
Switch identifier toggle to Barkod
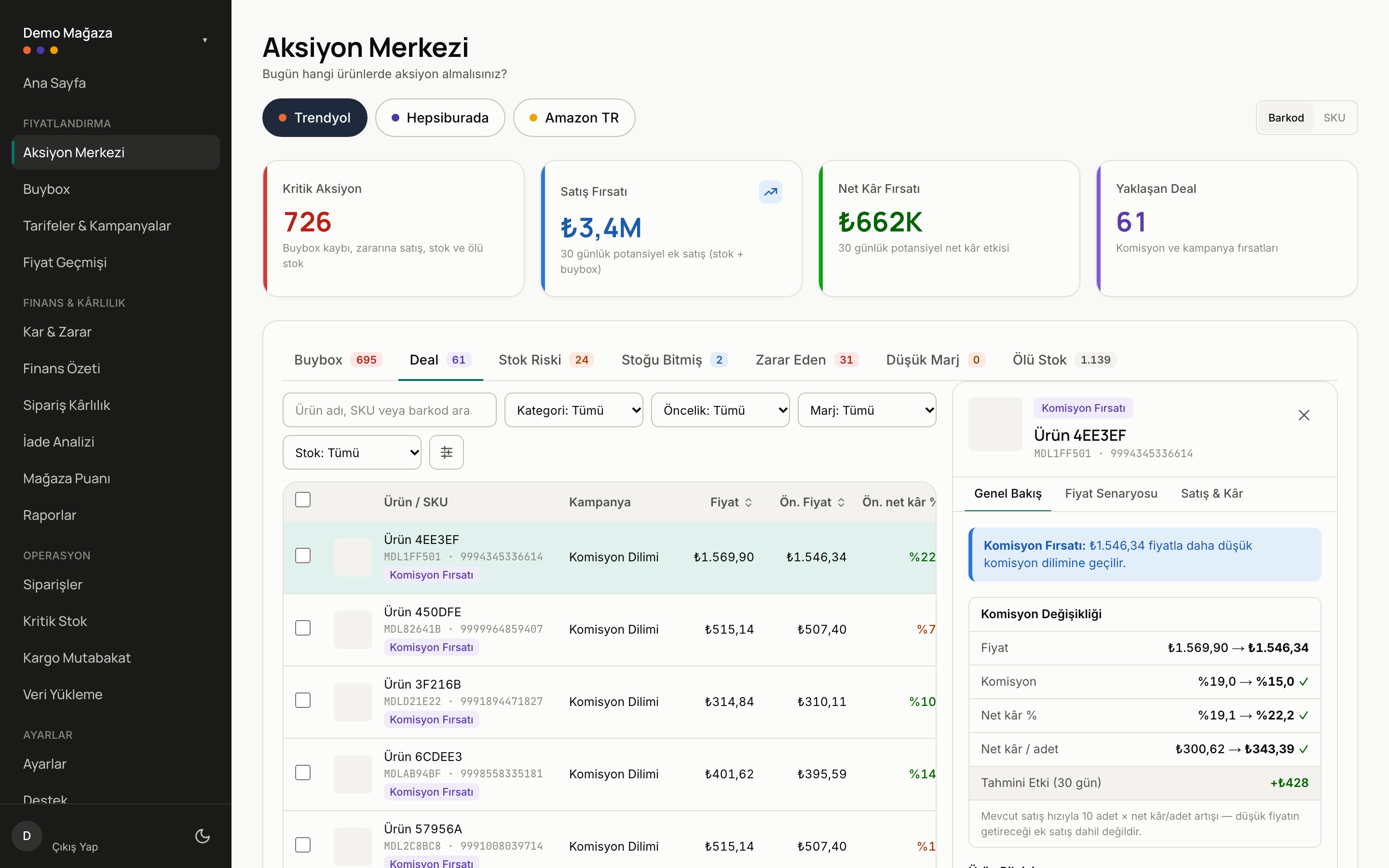pyautogui.click(x=1286, y=118)
